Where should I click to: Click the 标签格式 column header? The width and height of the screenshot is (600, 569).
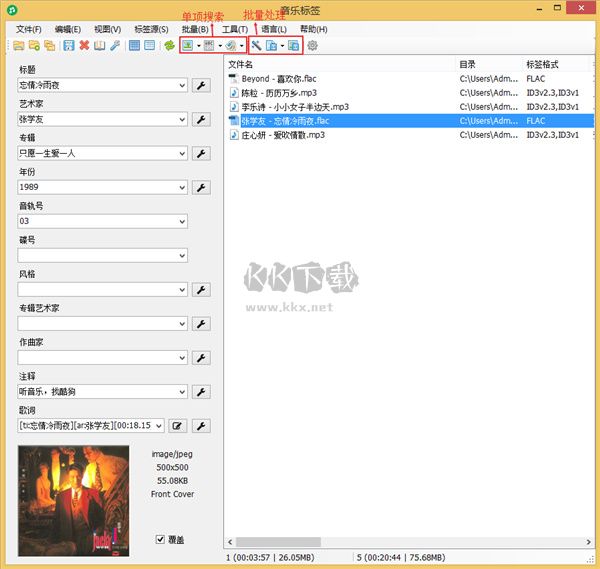558,65
